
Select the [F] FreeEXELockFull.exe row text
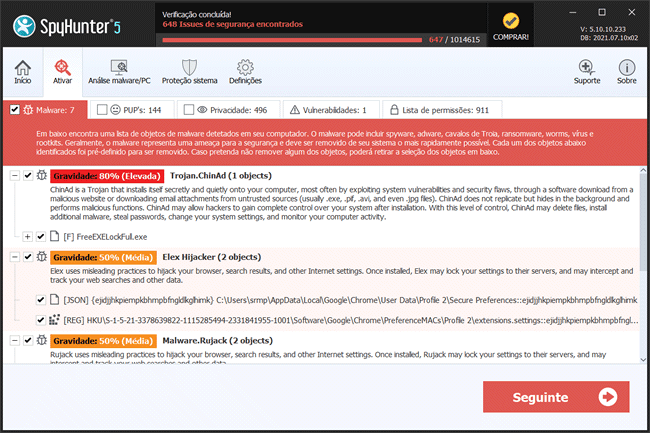[105, 237]
